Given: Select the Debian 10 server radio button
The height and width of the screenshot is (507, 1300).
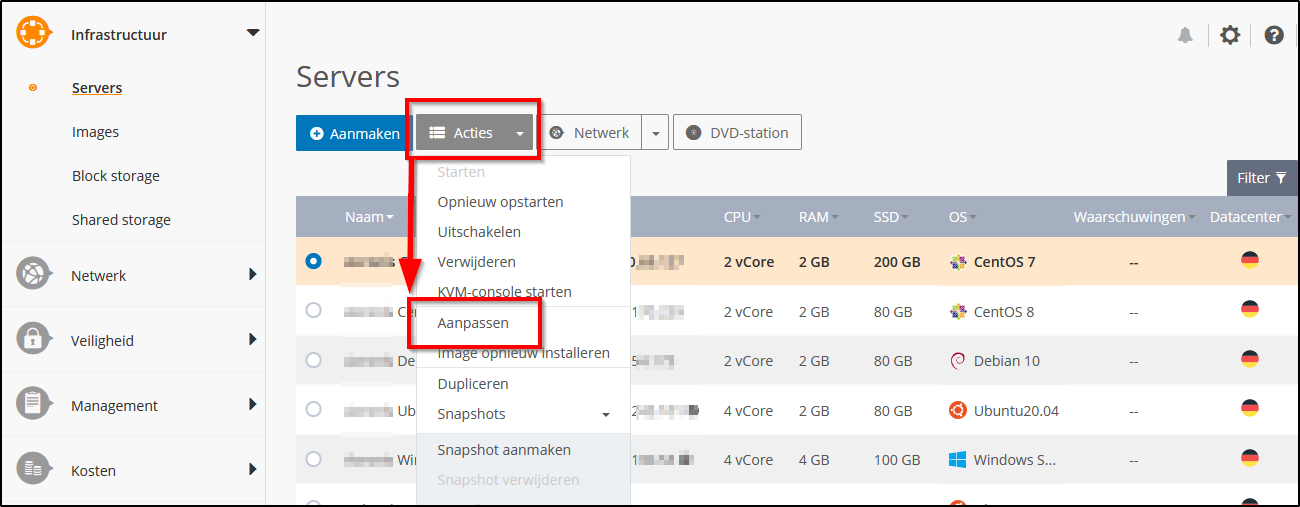Looking at the screenshot, I should 314,360.
